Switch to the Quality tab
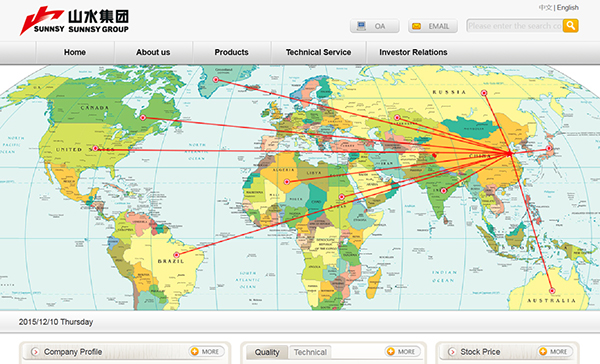This screenshot has width=600, height=364. (x=267, y=352)
